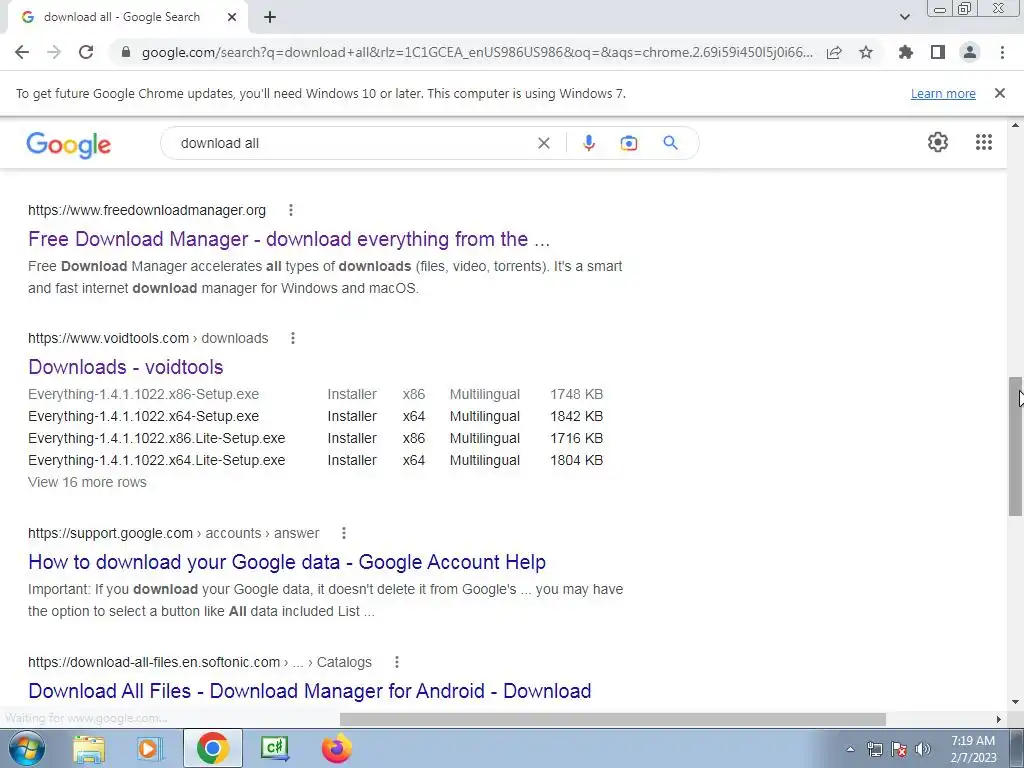Launch the media player taskbar icon
The width and height of the screenshot is (1024, 768).
(x=150, y=748)
